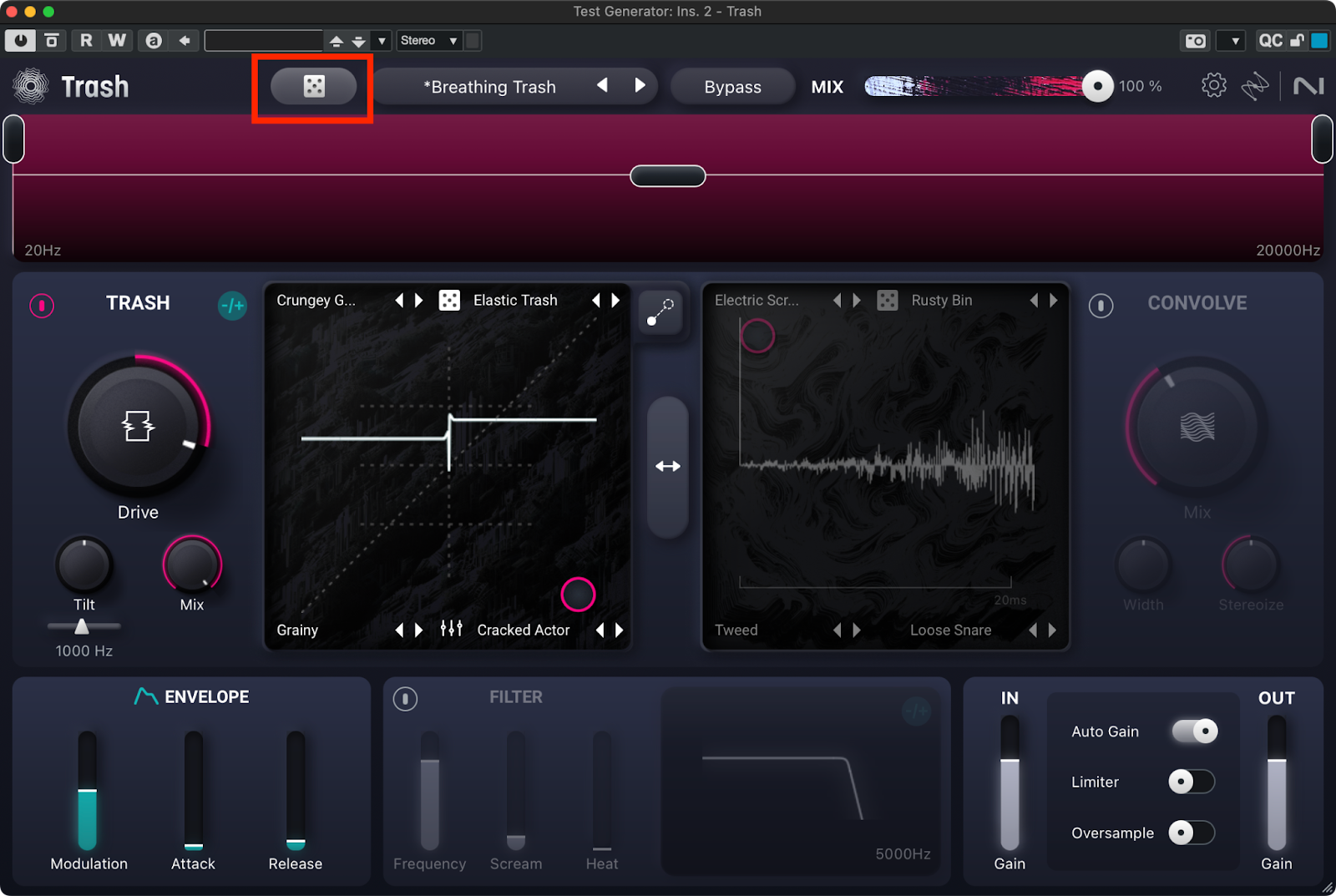
Task: Click the Modulation envelope slider
Action: coord(87,790)
